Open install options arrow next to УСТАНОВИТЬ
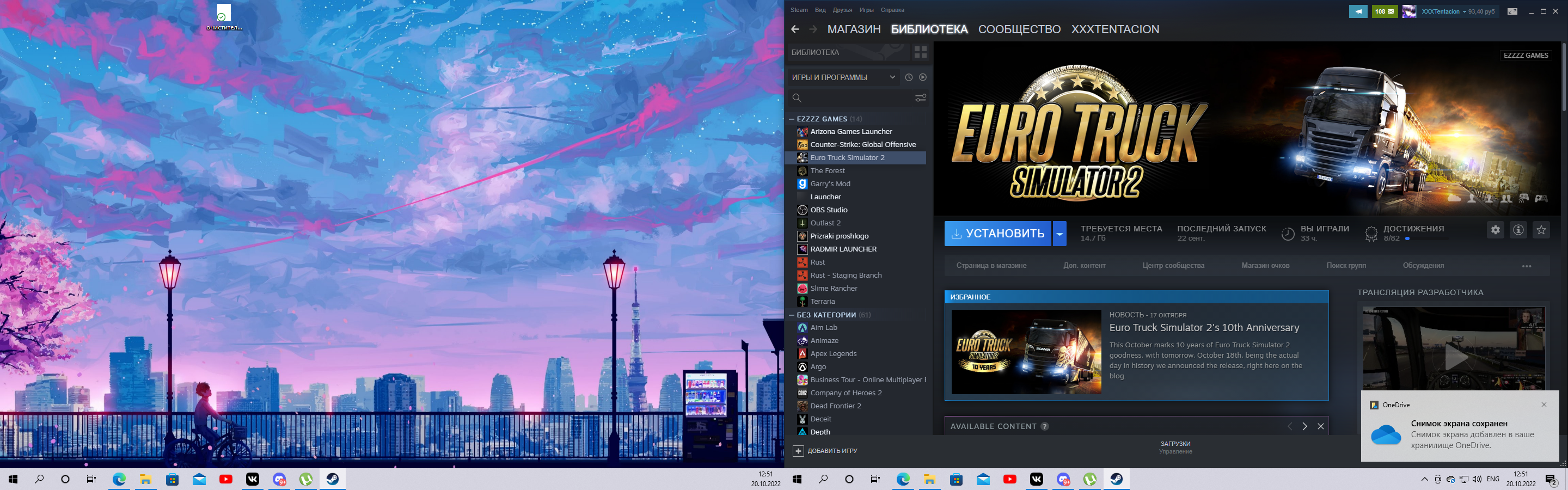This screenshot has height=490, width=1568. pyautogui.click(x=1059, y=233)
